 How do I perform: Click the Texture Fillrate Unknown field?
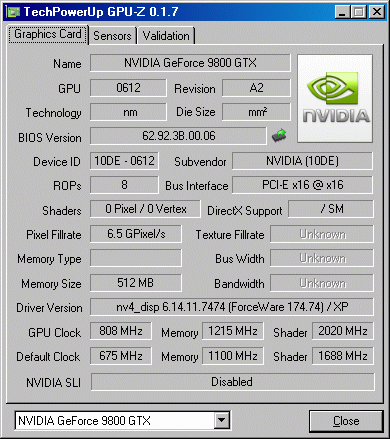coord(322,234)
